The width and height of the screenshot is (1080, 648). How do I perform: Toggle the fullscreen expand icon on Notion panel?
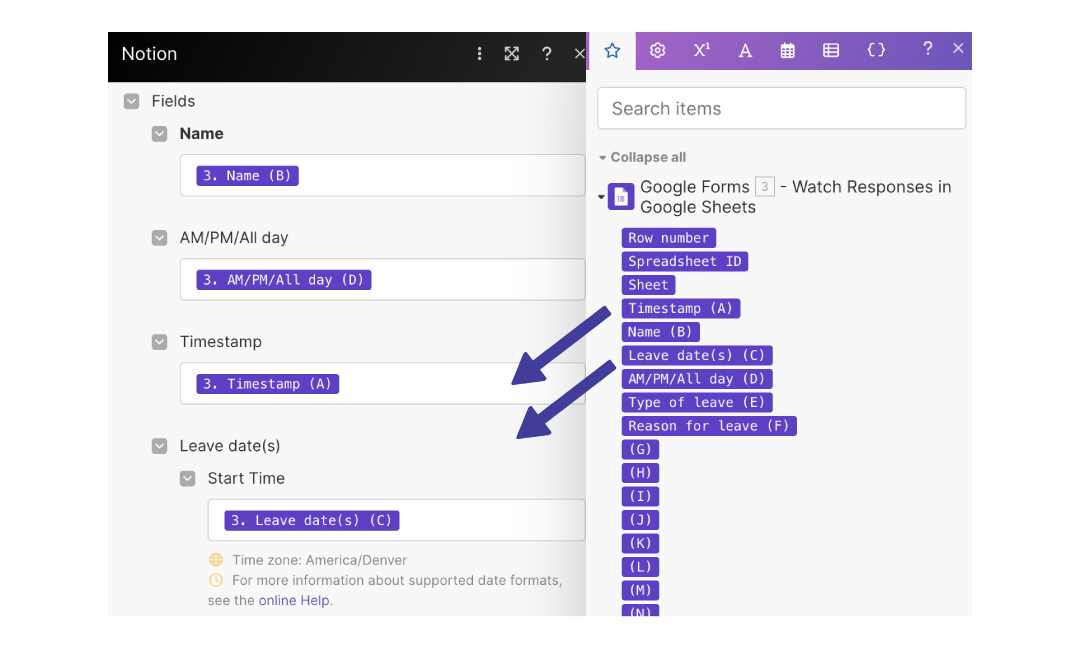click(512, 54)
